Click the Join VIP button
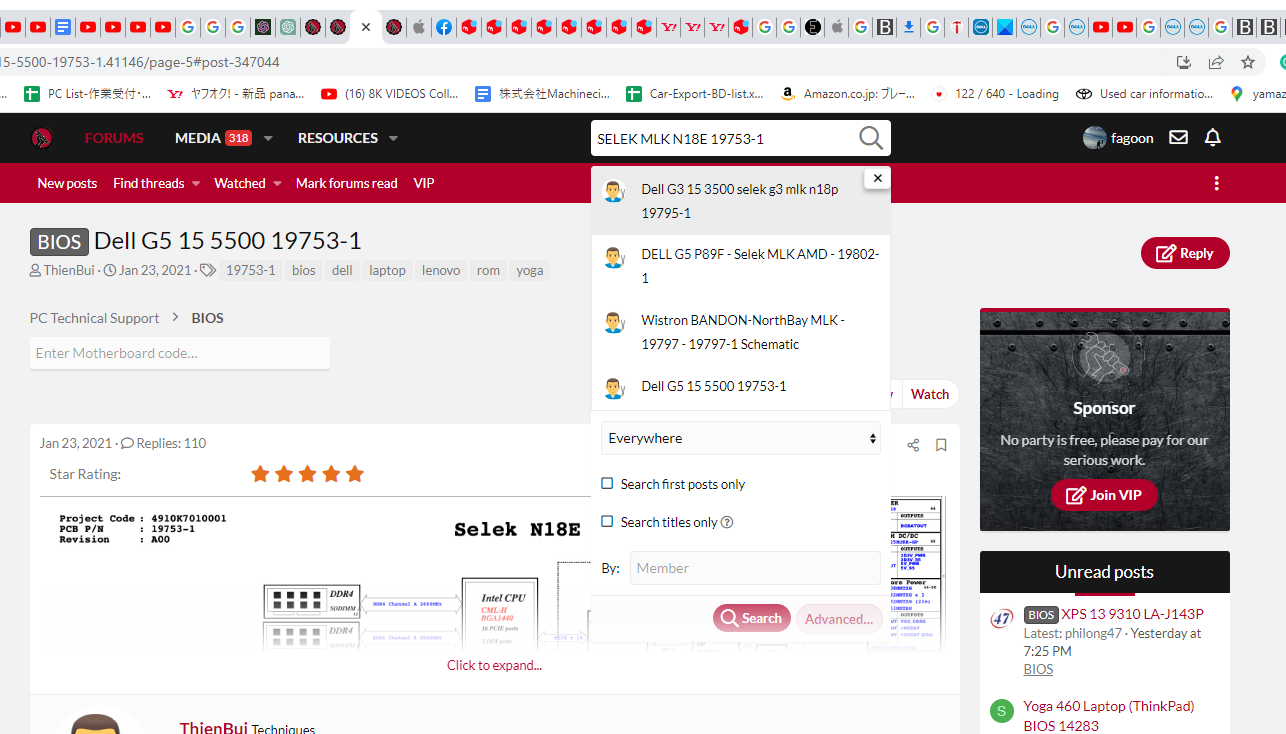The width and height of the screenshot is (1286, 734). click(x=1104, y=495)
